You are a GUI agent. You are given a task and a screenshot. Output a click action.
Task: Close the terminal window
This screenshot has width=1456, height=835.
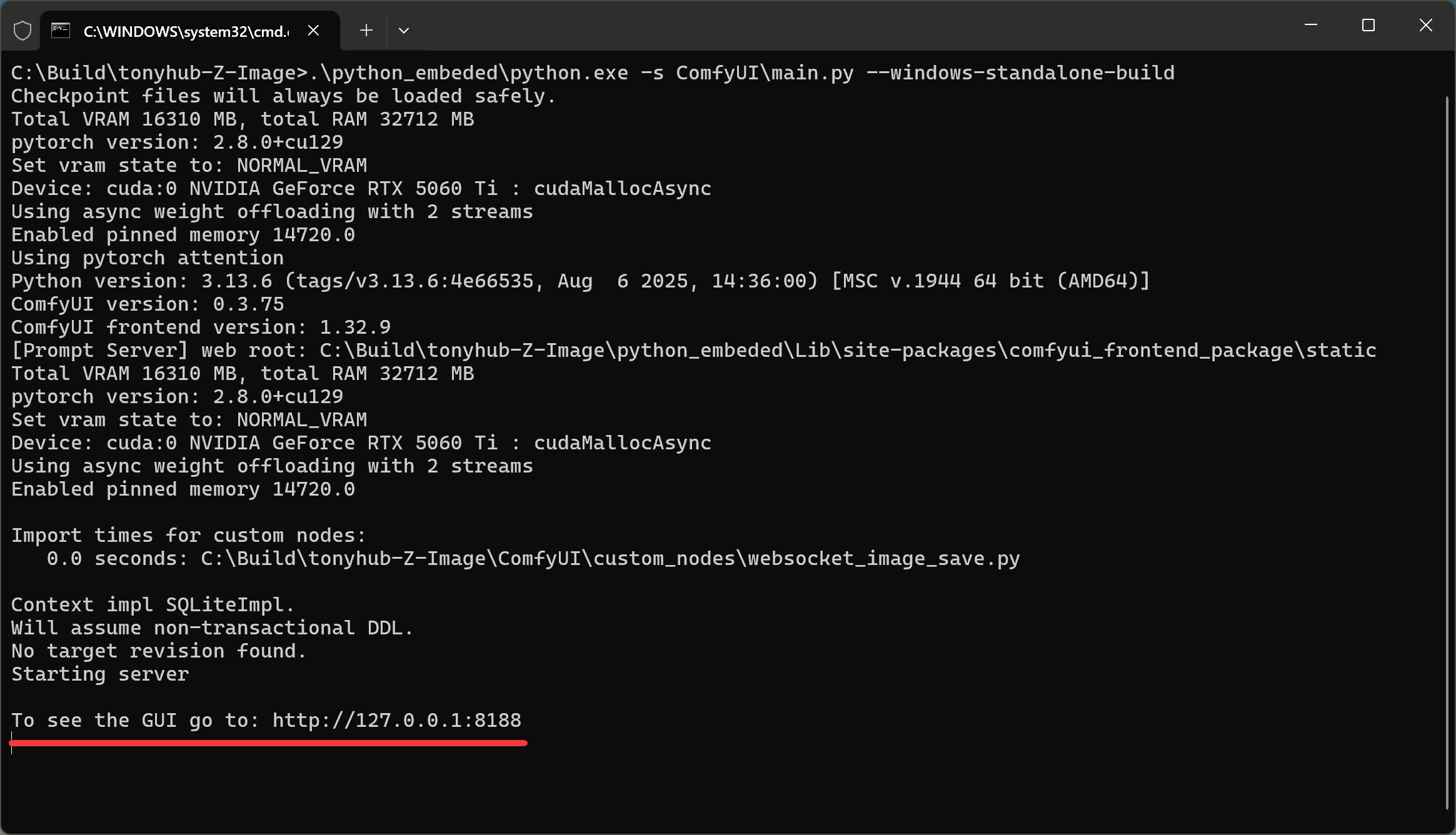tap(1425, 26)
